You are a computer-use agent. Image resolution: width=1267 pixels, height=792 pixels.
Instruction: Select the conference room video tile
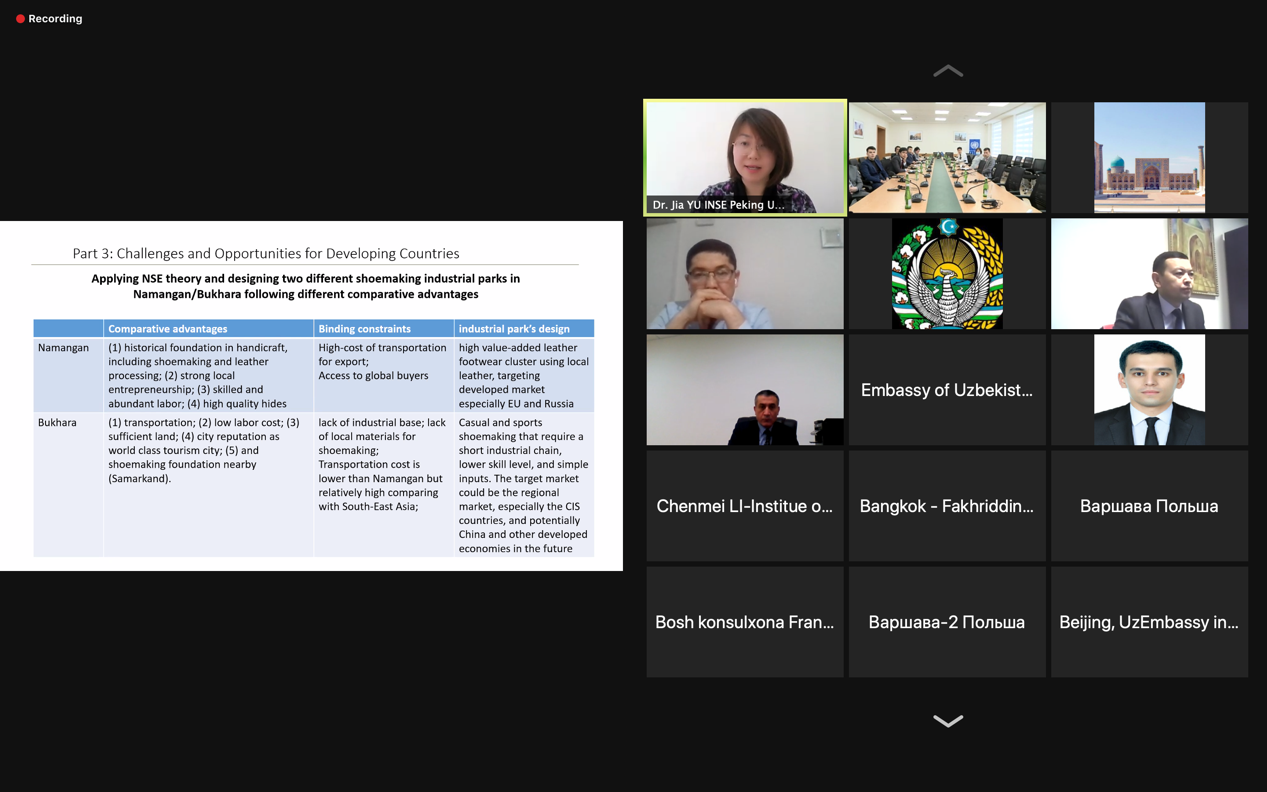[x=947, y=158]
